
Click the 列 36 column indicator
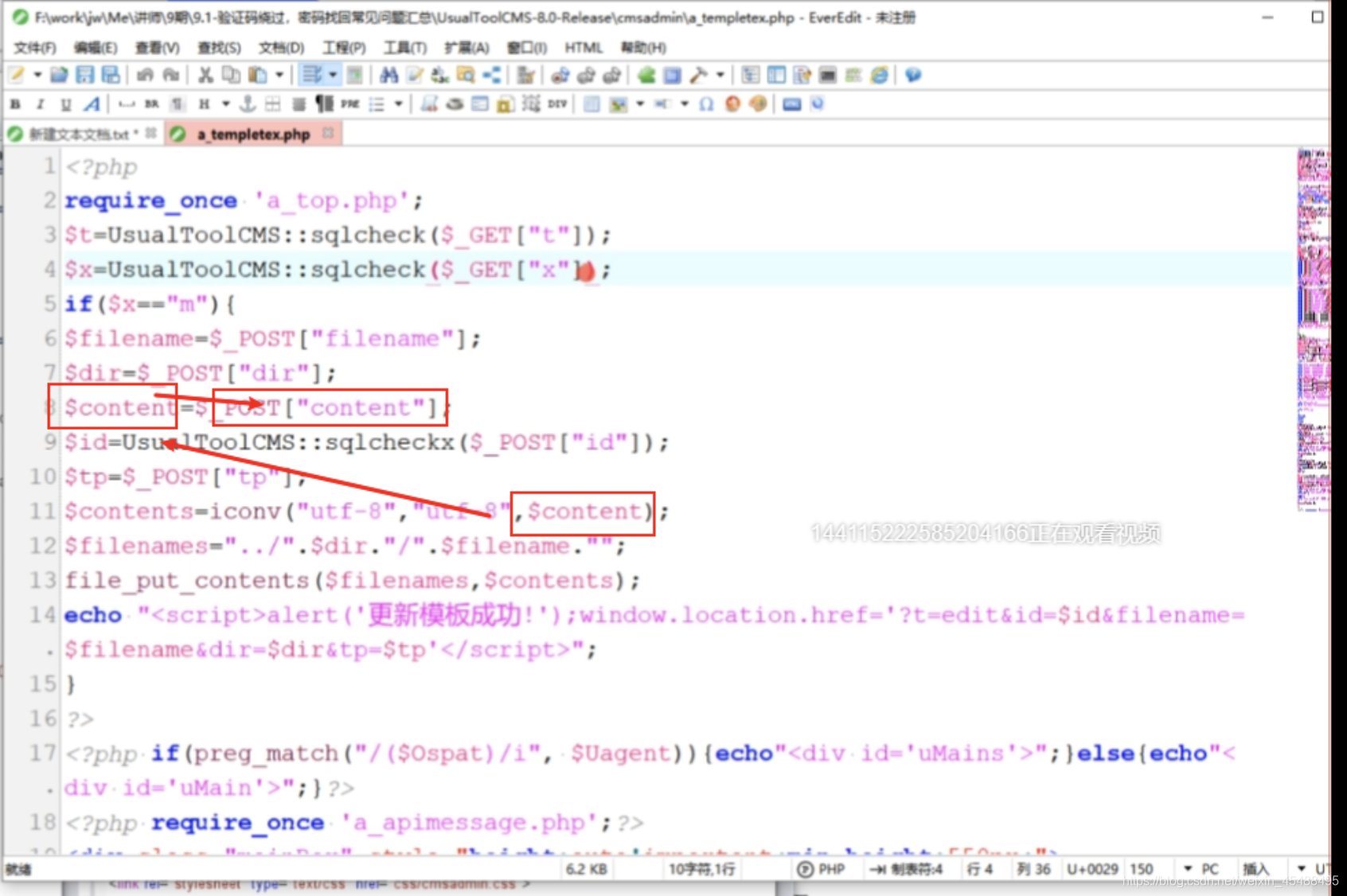[1033, 869]
